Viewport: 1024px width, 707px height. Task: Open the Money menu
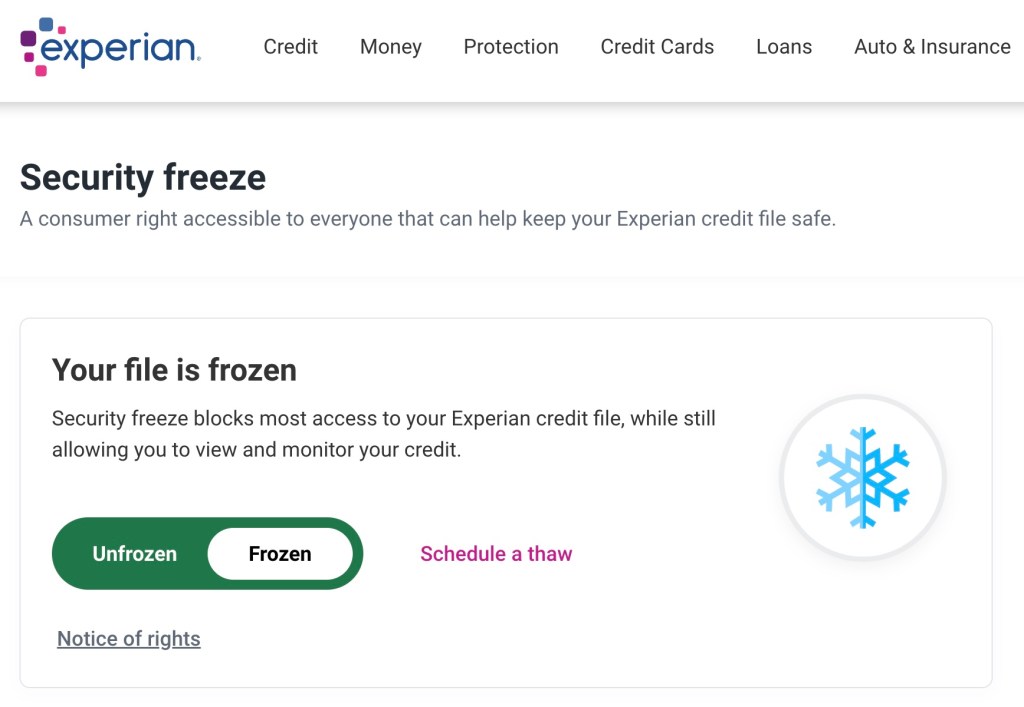390,47
